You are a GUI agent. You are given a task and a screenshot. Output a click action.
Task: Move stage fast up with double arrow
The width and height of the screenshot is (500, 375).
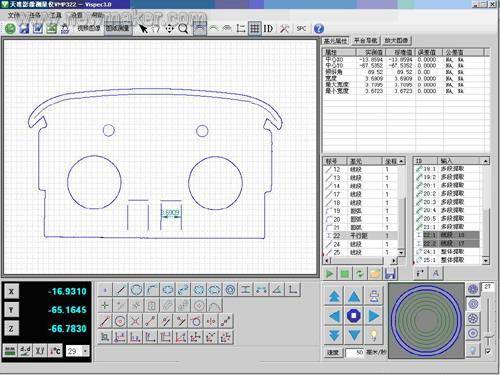[x=334, y=296]
